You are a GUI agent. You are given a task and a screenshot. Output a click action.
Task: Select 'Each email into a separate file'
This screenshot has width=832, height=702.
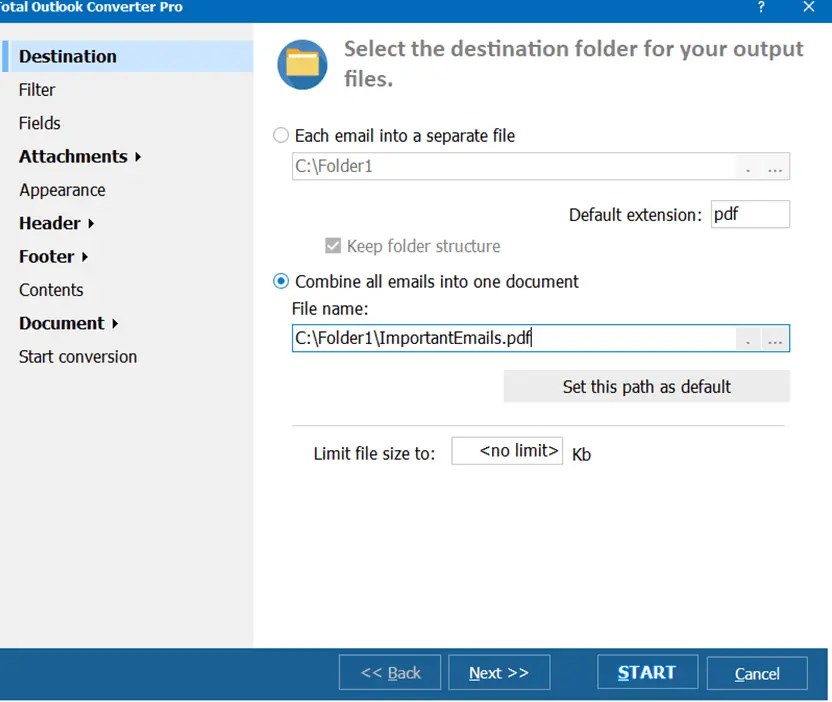(x=281, y=135)
